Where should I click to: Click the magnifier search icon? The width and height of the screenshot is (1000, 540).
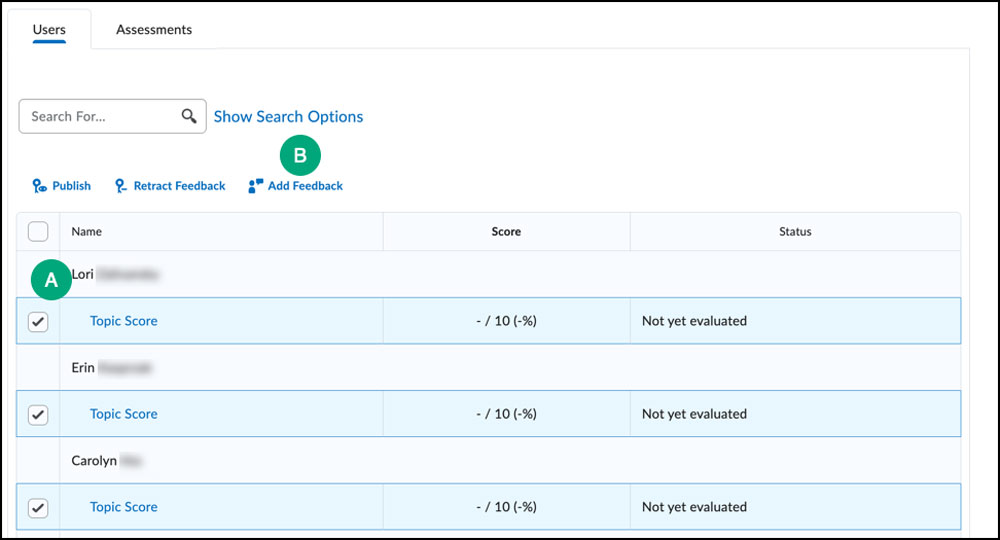(x=189, y=116)
